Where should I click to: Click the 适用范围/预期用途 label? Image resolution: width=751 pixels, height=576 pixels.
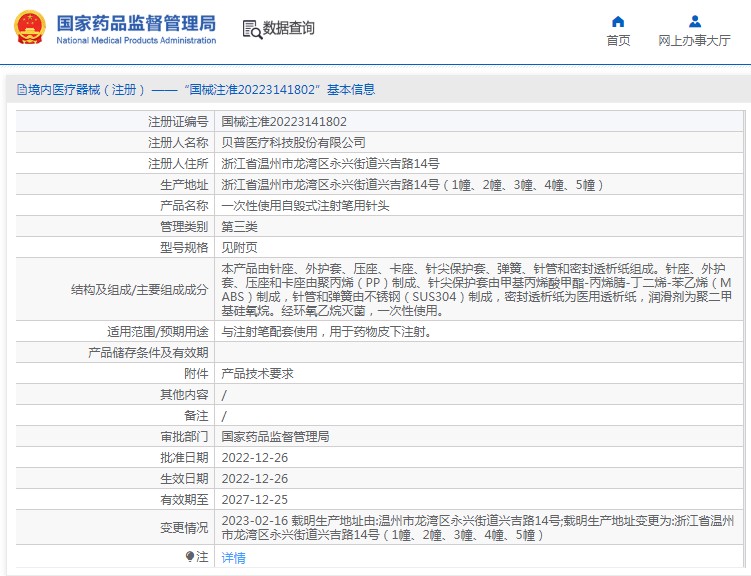[158, 332]
